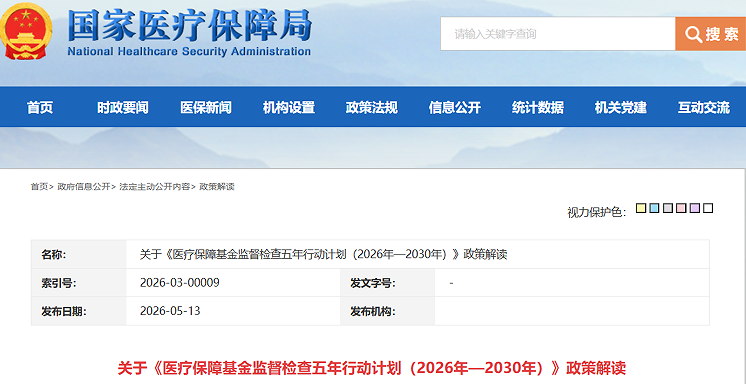Focus the keyword search input field
746x384 pixels.
pyautogui.click(x=558, y=34)
